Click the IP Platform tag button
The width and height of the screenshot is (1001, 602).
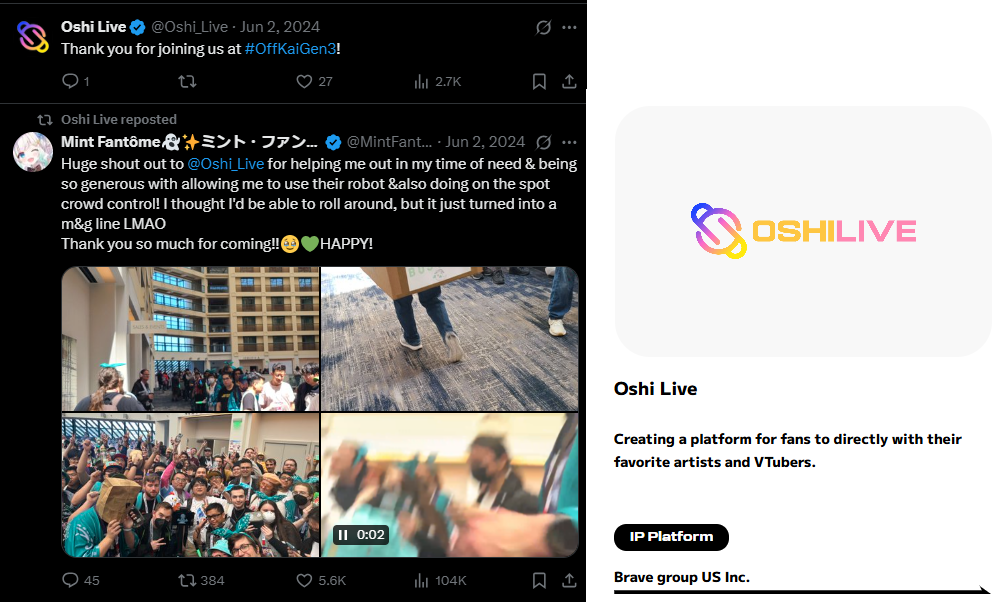(x=671, y=537)
